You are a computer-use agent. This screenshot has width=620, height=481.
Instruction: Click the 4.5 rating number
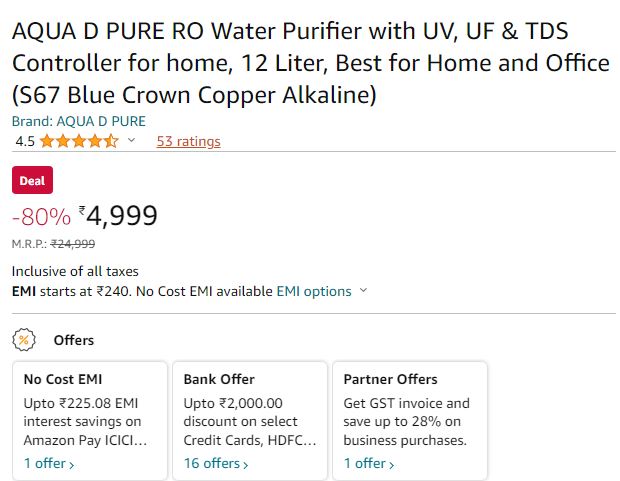pos(25,141)
